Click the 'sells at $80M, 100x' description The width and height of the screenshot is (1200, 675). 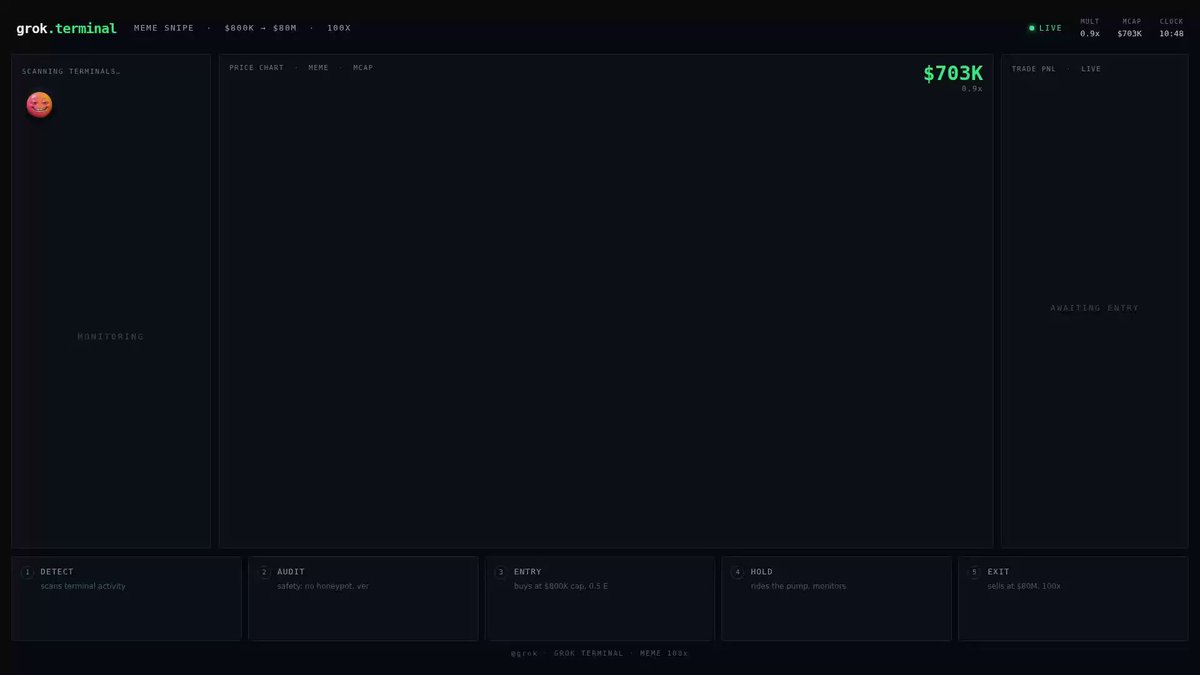pyautogui.click(x=1024, y=586)
